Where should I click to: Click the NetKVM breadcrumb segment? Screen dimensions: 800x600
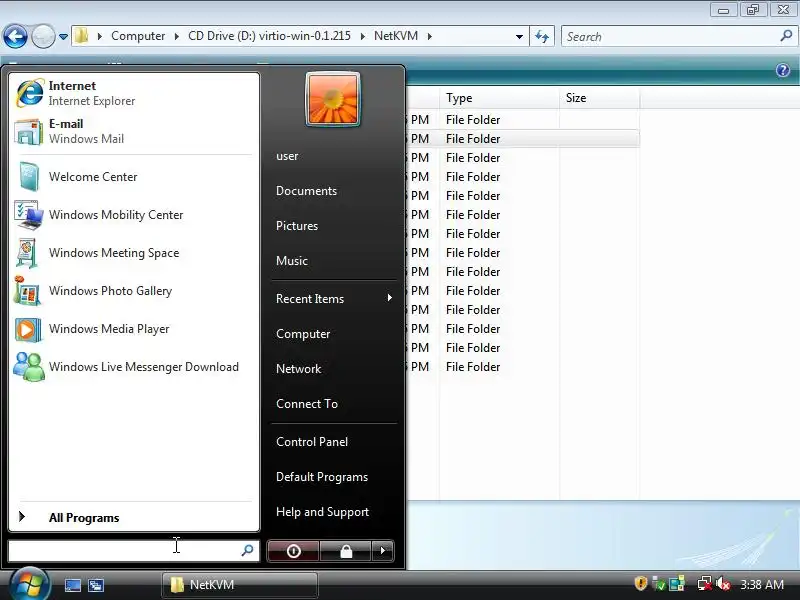coord(396,36)
